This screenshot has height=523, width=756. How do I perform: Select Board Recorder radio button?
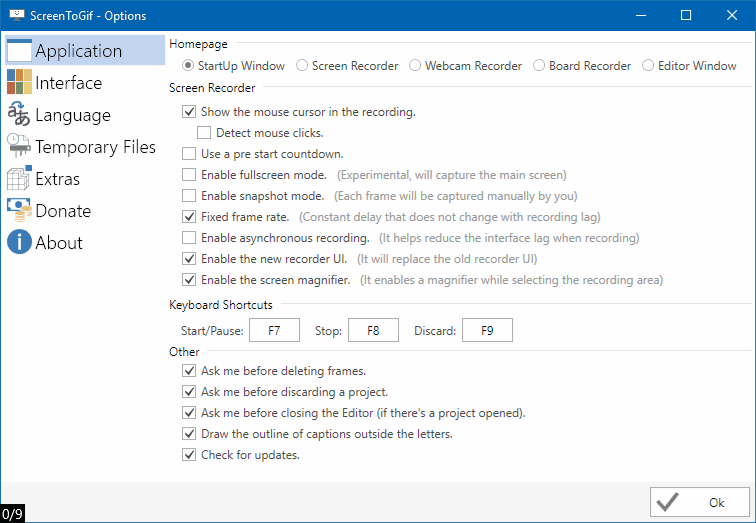(x=540, y=66)
